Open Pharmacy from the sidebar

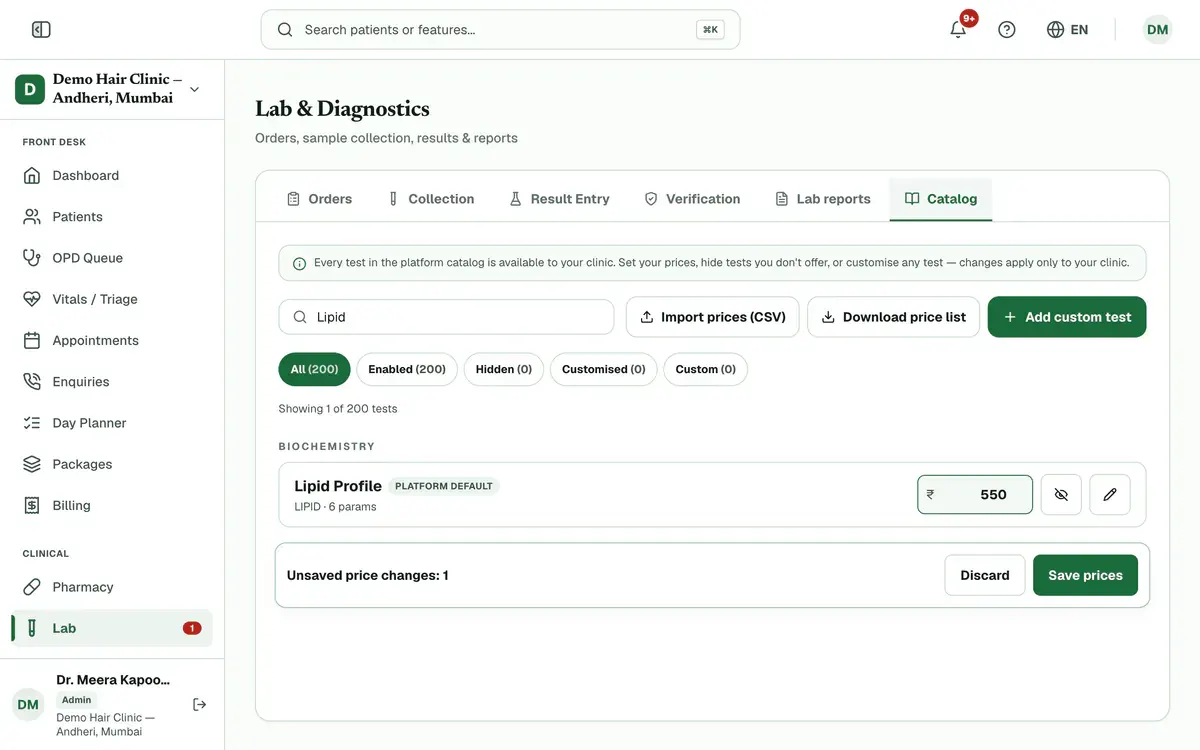112,587
